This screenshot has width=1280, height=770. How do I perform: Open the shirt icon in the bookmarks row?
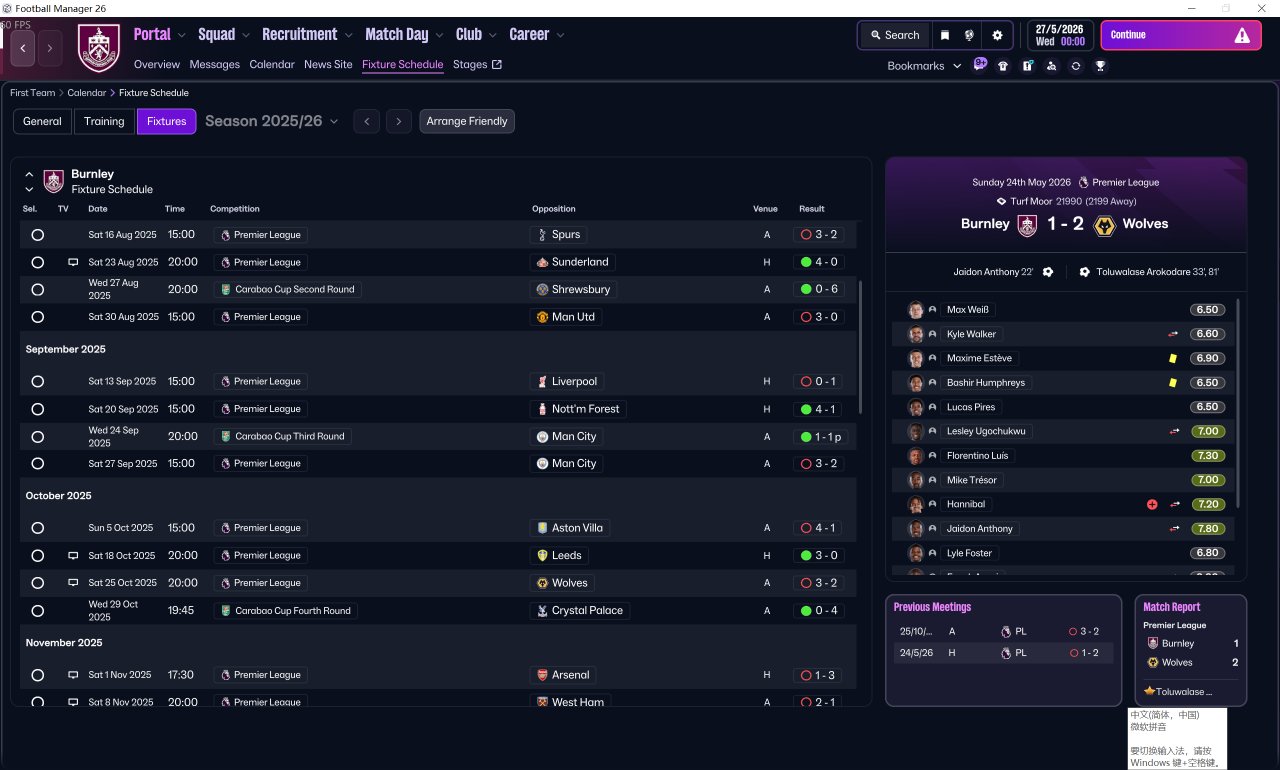coord(1003,66)
